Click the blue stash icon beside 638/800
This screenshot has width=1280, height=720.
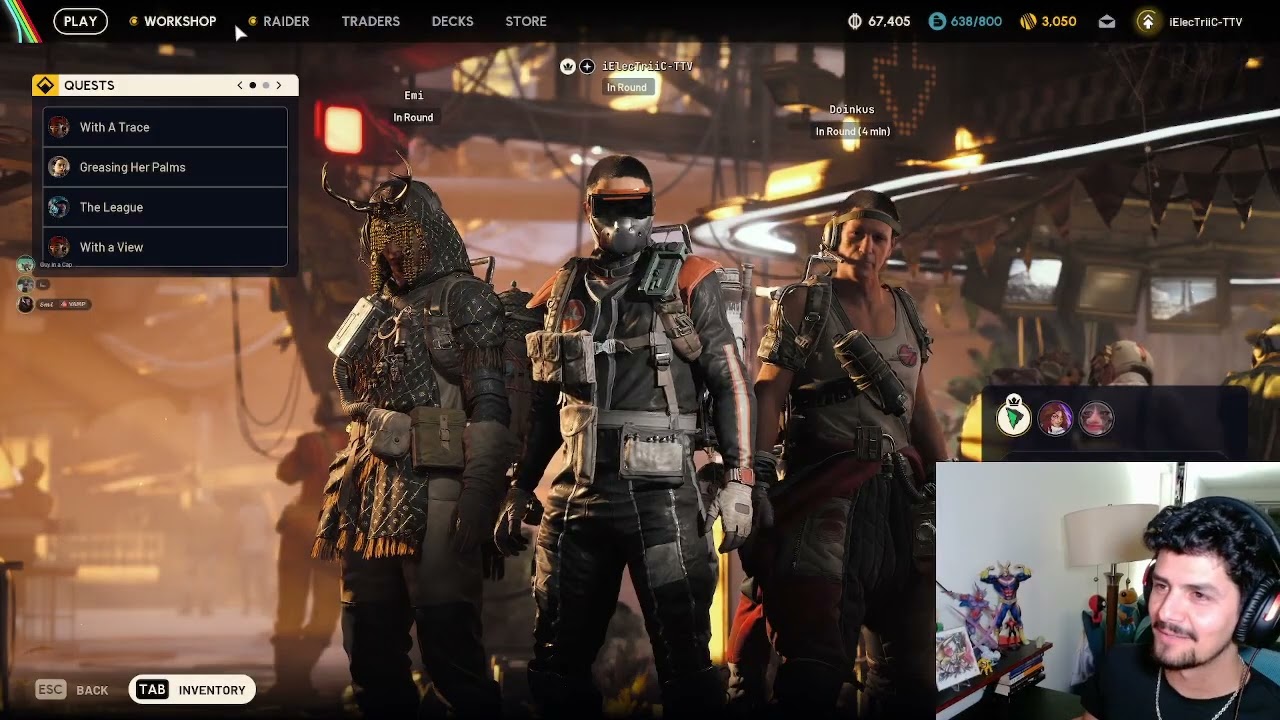pyautogui.click(x=937, y=21)
